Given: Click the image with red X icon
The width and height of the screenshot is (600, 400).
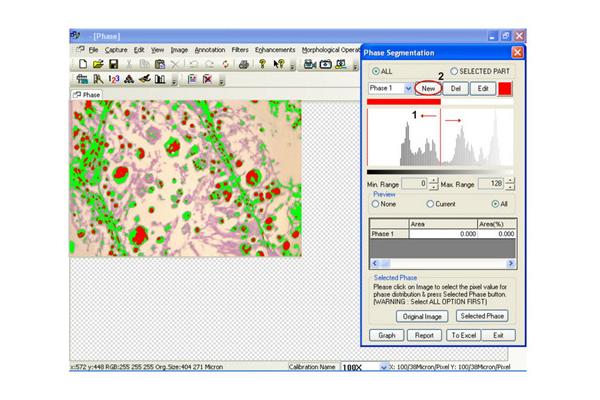Looking at the screenshot, I should (207, 79).
